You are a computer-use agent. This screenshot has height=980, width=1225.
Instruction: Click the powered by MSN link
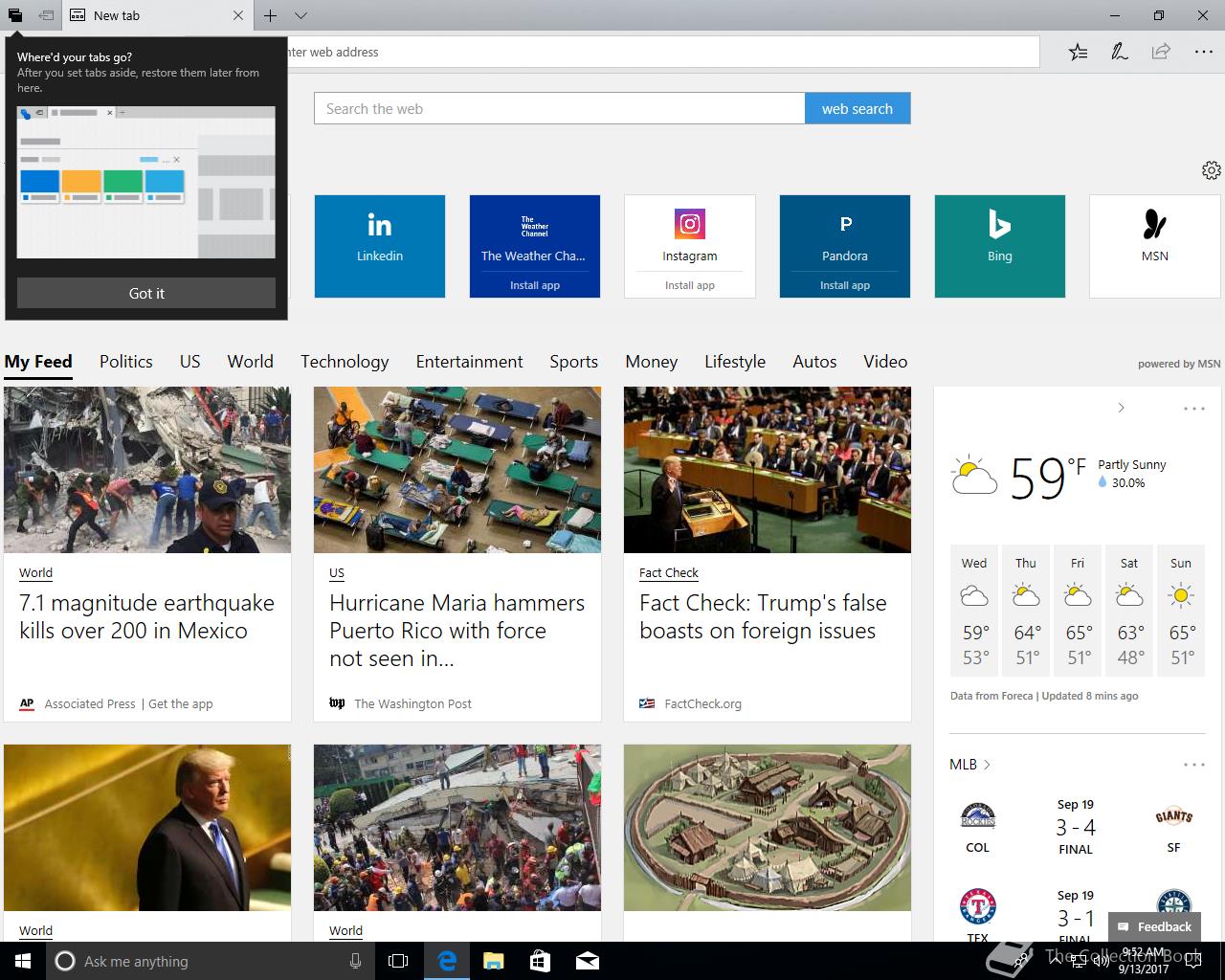(1179, 364)
